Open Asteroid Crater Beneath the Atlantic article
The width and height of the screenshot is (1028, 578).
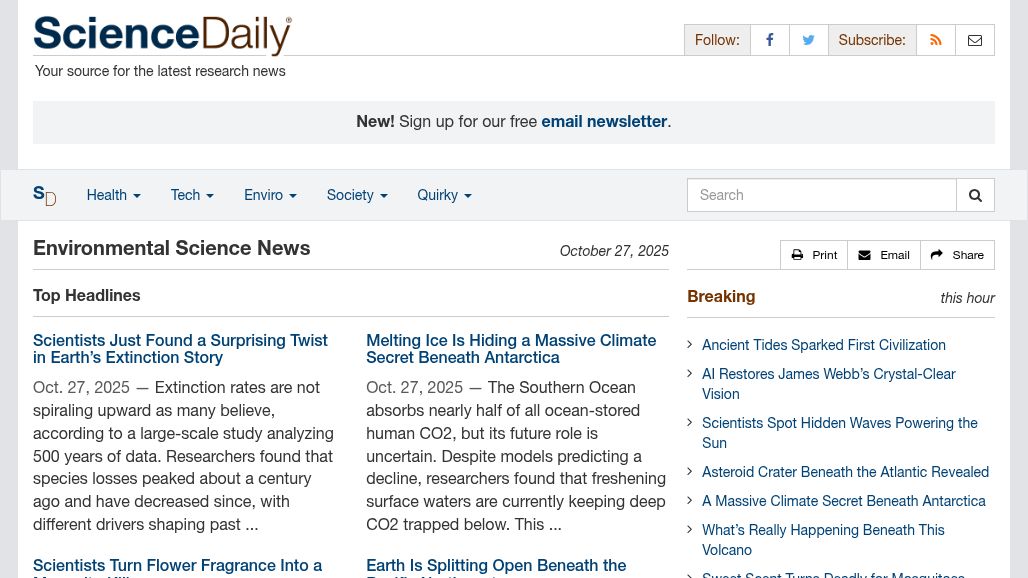(845, 472)
